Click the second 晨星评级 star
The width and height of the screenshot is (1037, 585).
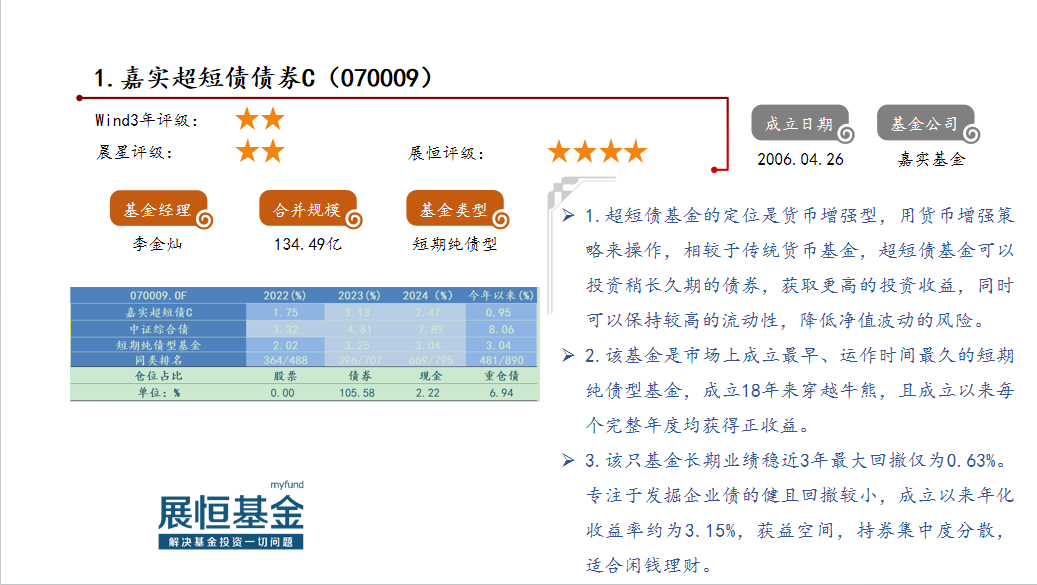coord(272,152)
